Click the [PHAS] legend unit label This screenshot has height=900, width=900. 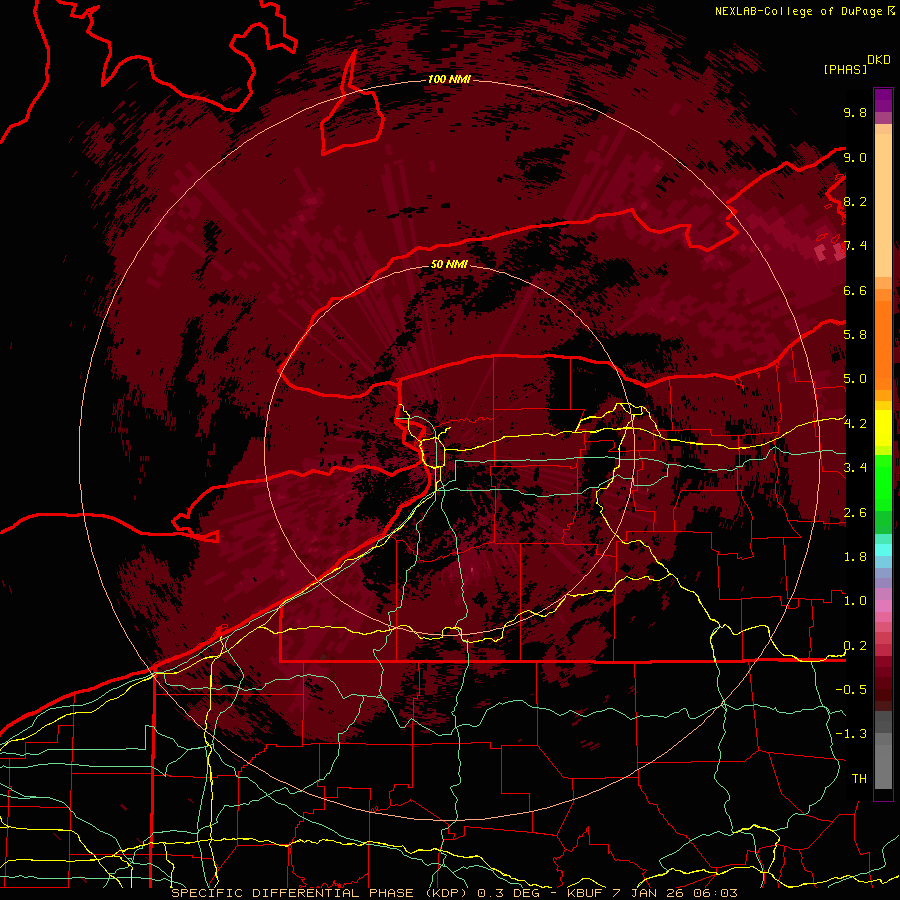tap(845, 69)
